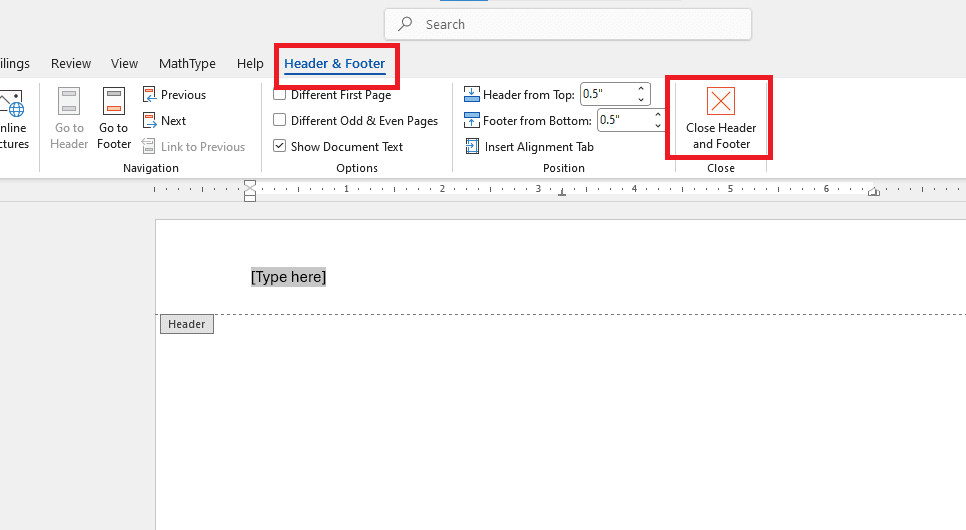Click the Header from Top icon
The width and height of the screenshot is (966, 530).
472,94
